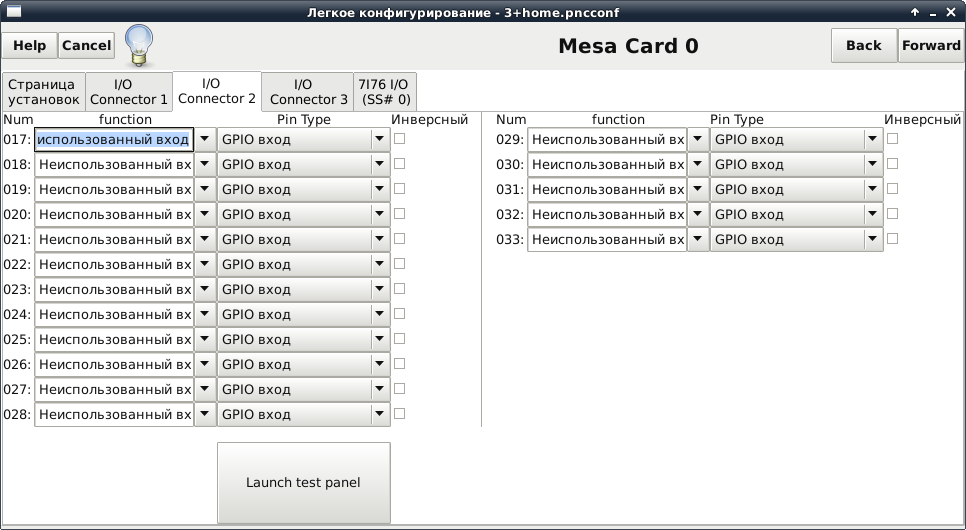The image size is (966, 530).
Task: Open Pin Type dropdown for pin 025
Action: [x=304, y=340]
